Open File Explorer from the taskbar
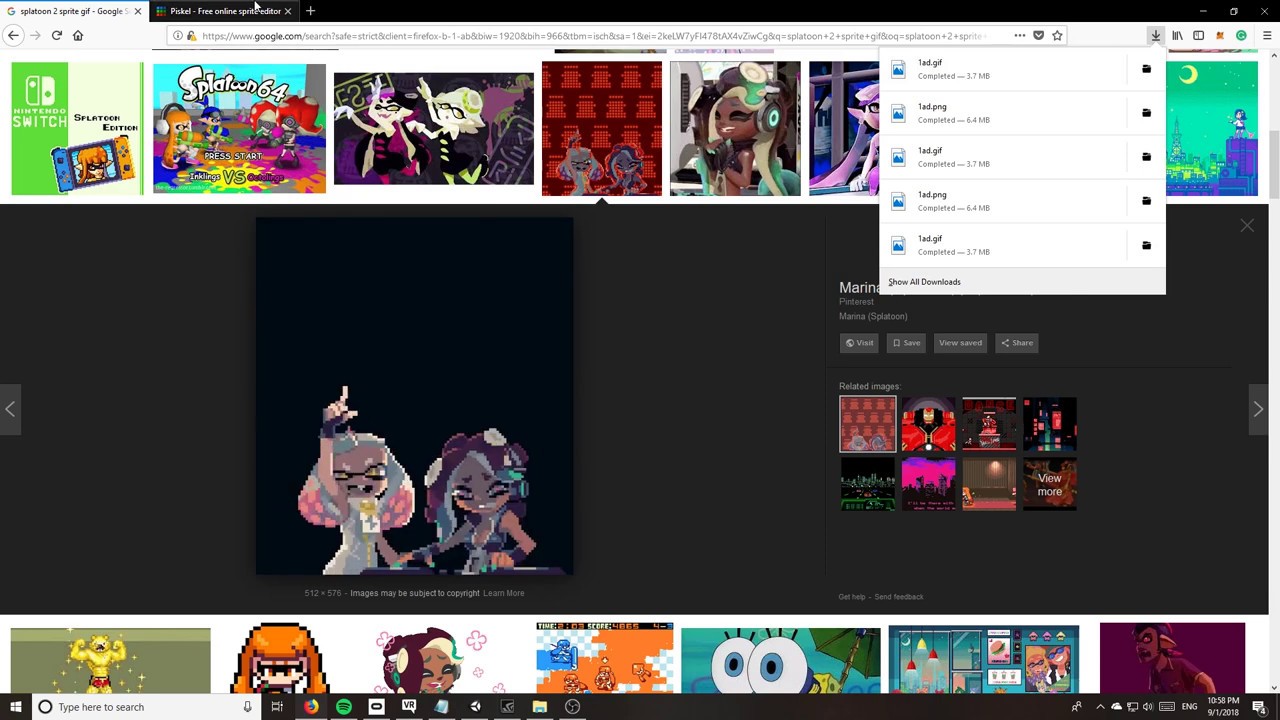Image resolution: width=1280 pixels, height=720 pixels. pos(540,707)
